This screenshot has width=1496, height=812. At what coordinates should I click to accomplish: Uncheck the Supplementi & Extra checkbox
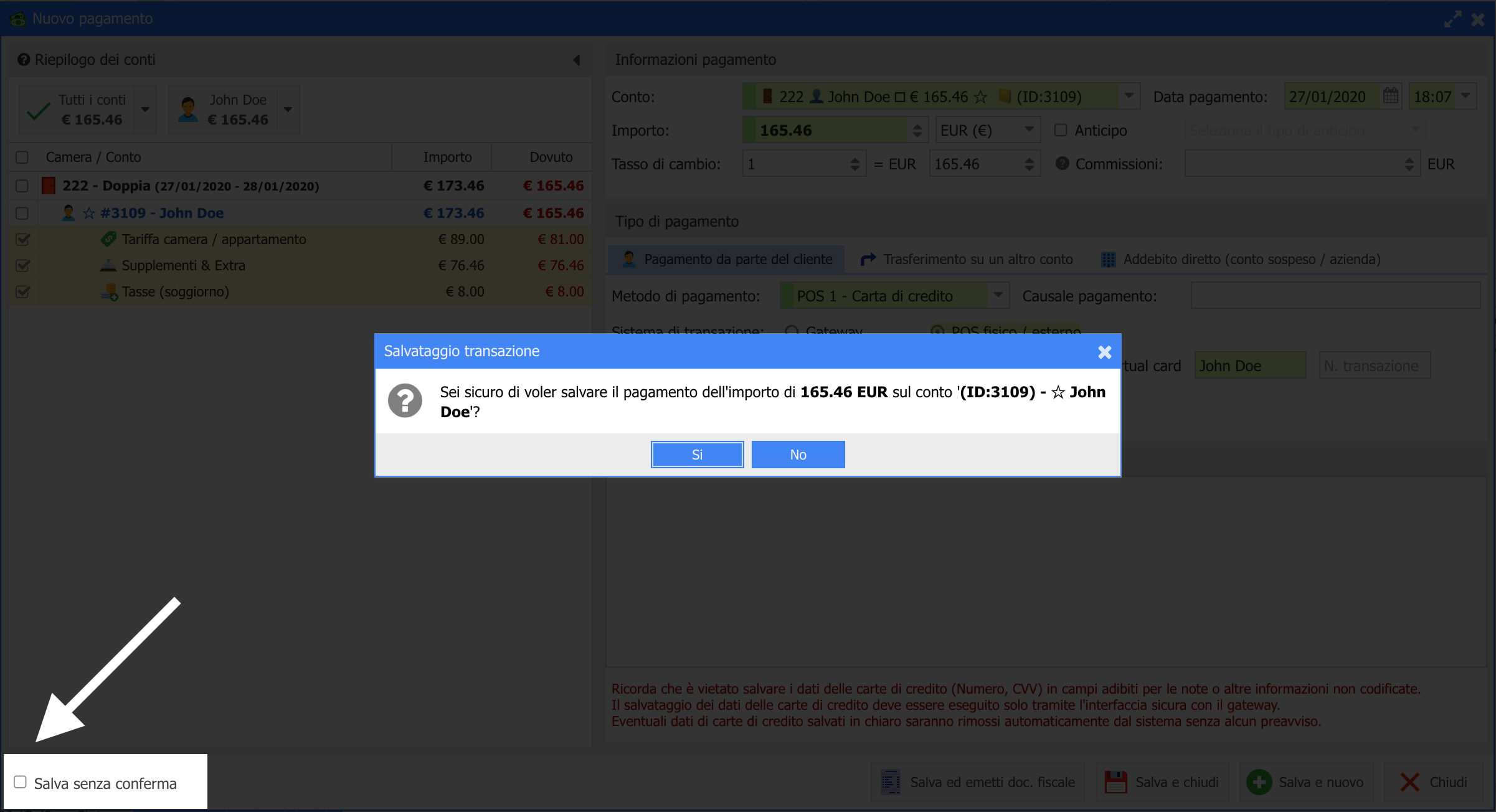(x=22, y=265)
